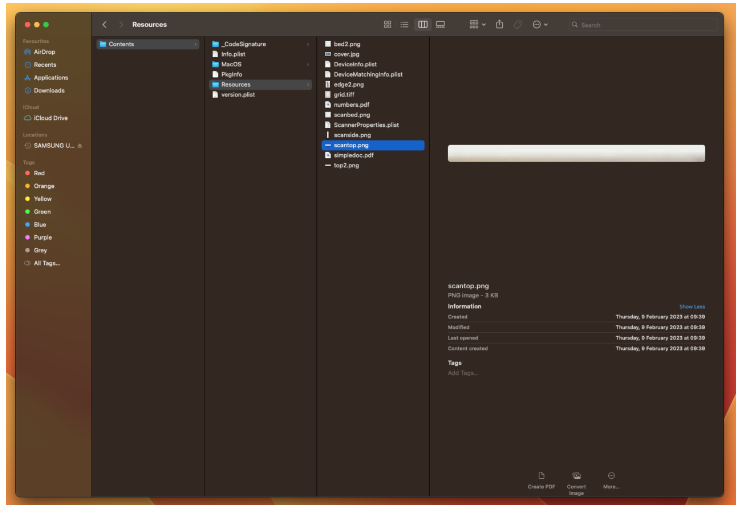Click the Share toolbar icon
743x512 pixels.
(x=499, y=25)
